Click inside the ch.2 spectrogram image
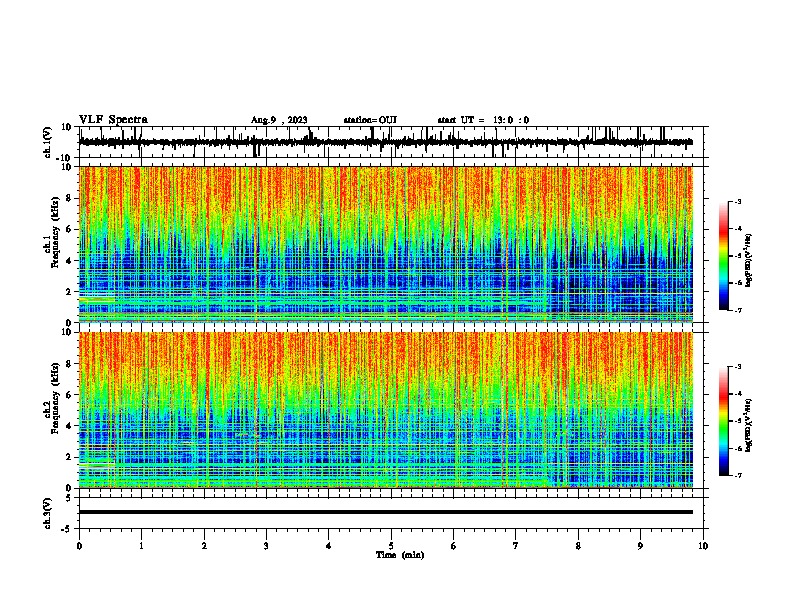 pyautogui.click(x=386, y=410)
